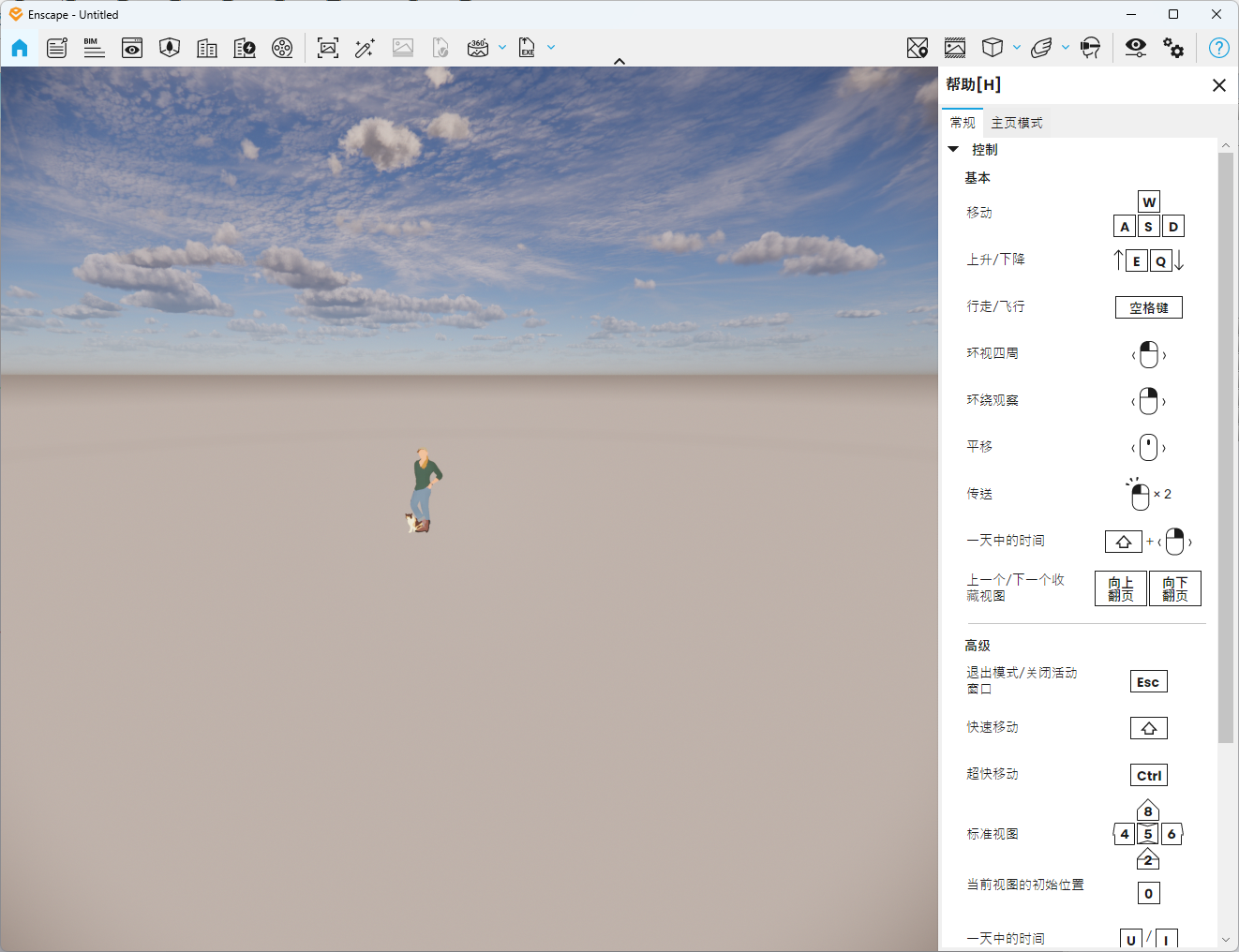Open dropdown arrow beside the winged shoe
Viewport: 1239px width, 952px height.
coord(1066,48)
